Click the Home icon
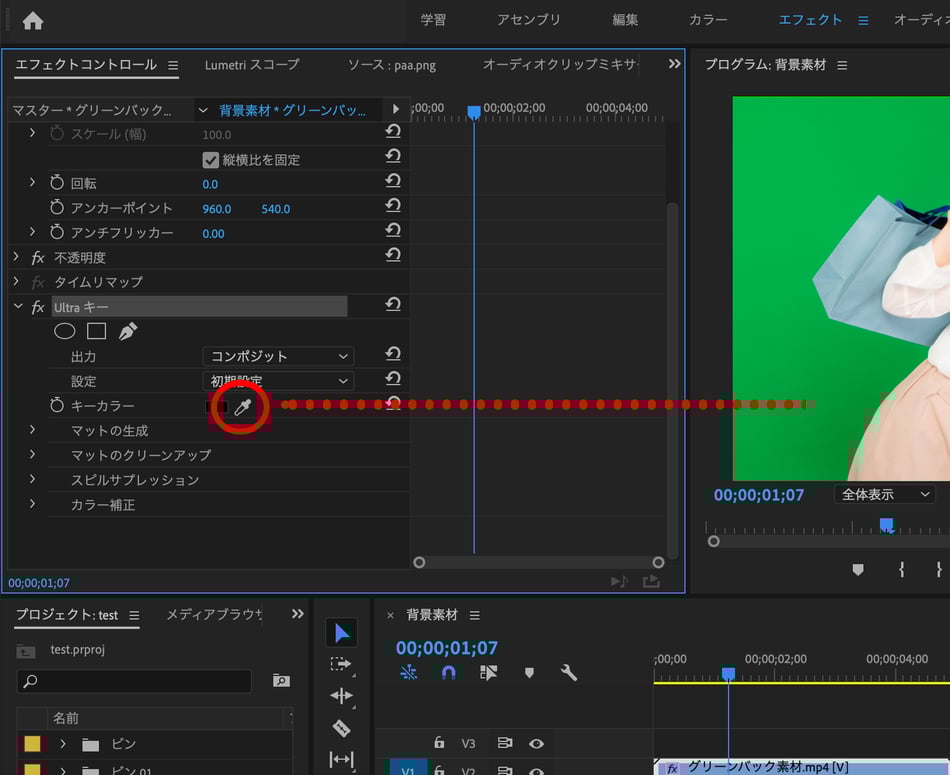Image resolution: width=950 pixels, height=775 pixels. [x=33, y=20]
